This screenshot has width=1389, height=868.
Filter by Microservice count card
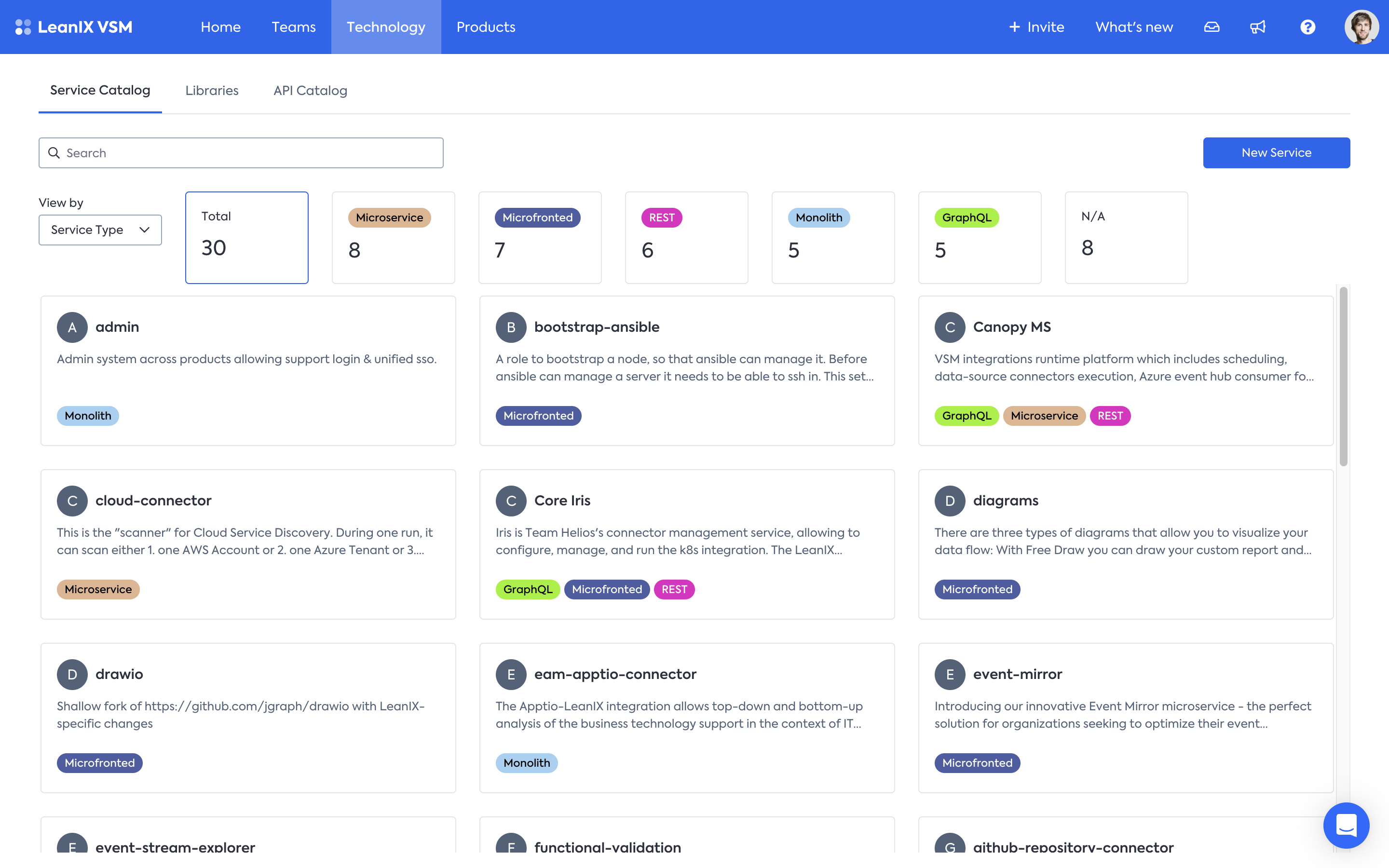click(393, 238)
